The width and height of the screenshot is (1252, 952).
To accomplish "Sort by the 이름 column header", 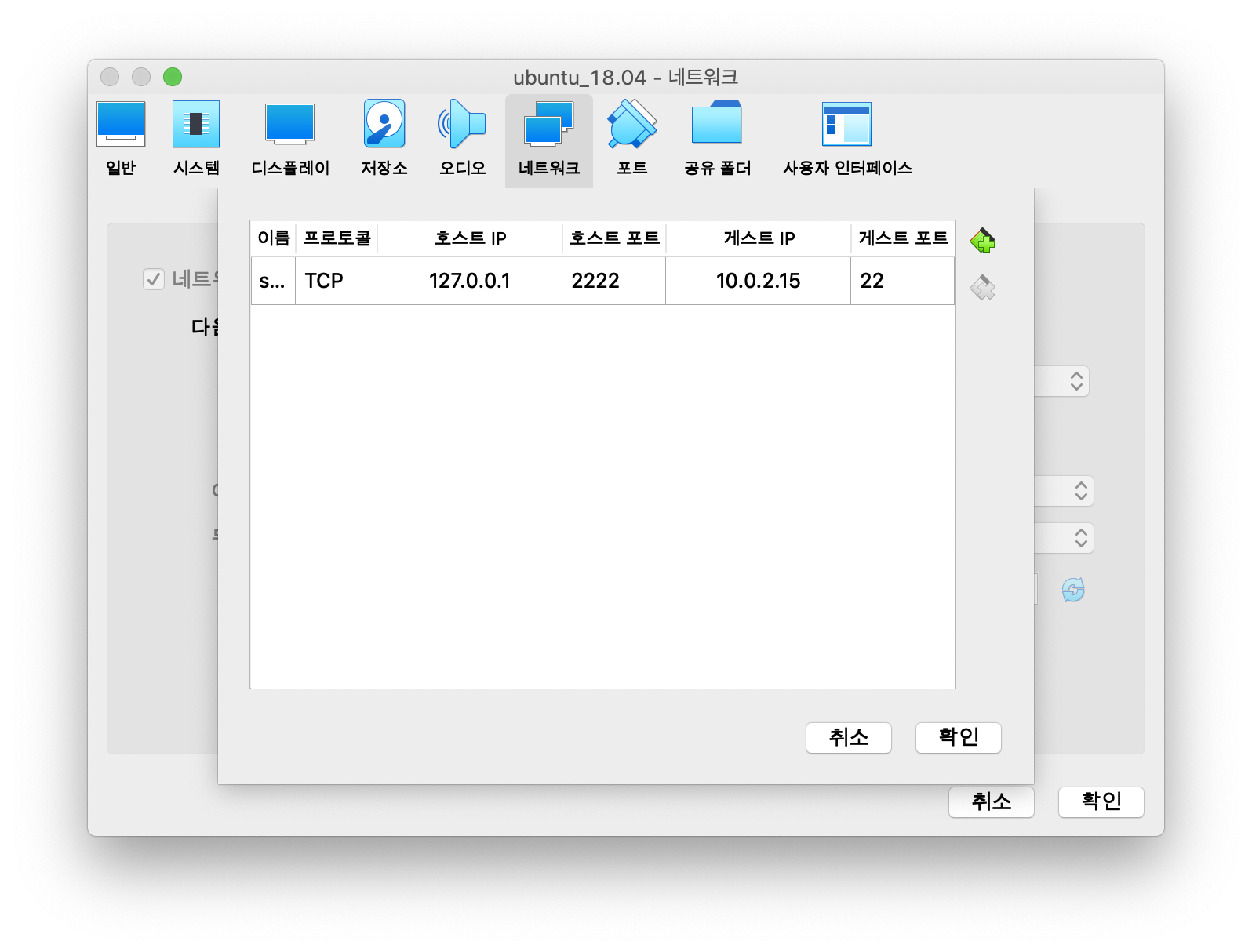I will 273,238.
